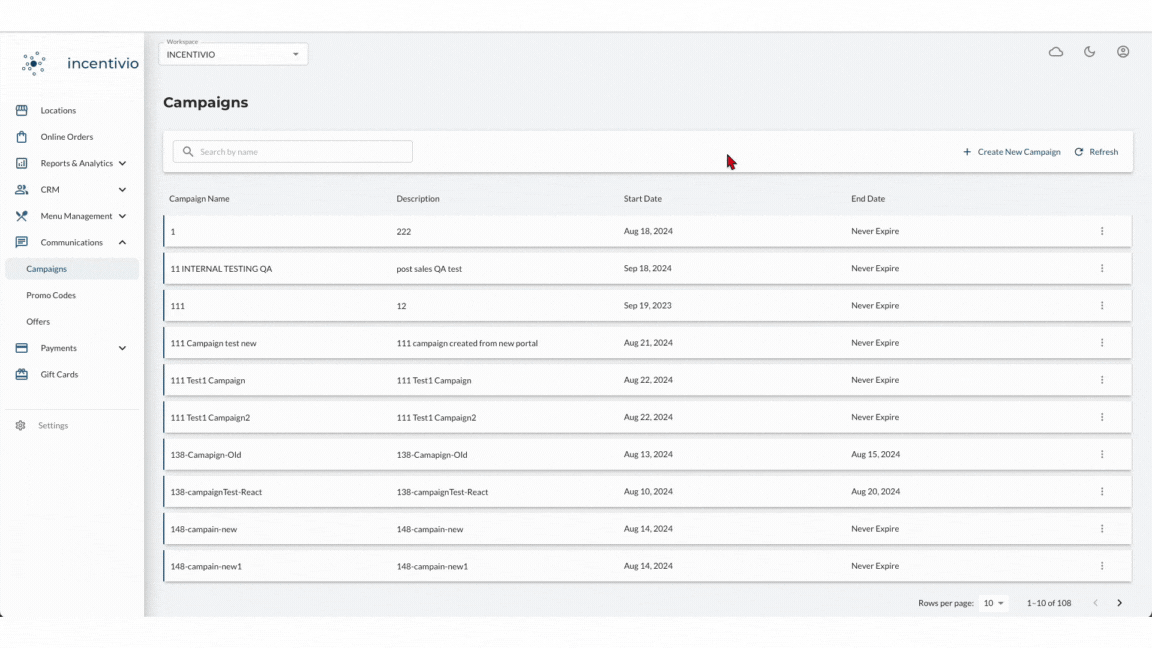Open Online Orders from the sidebar
Image resolution: width=1152 pixels, height=648 pixels.
pos(66,137)
